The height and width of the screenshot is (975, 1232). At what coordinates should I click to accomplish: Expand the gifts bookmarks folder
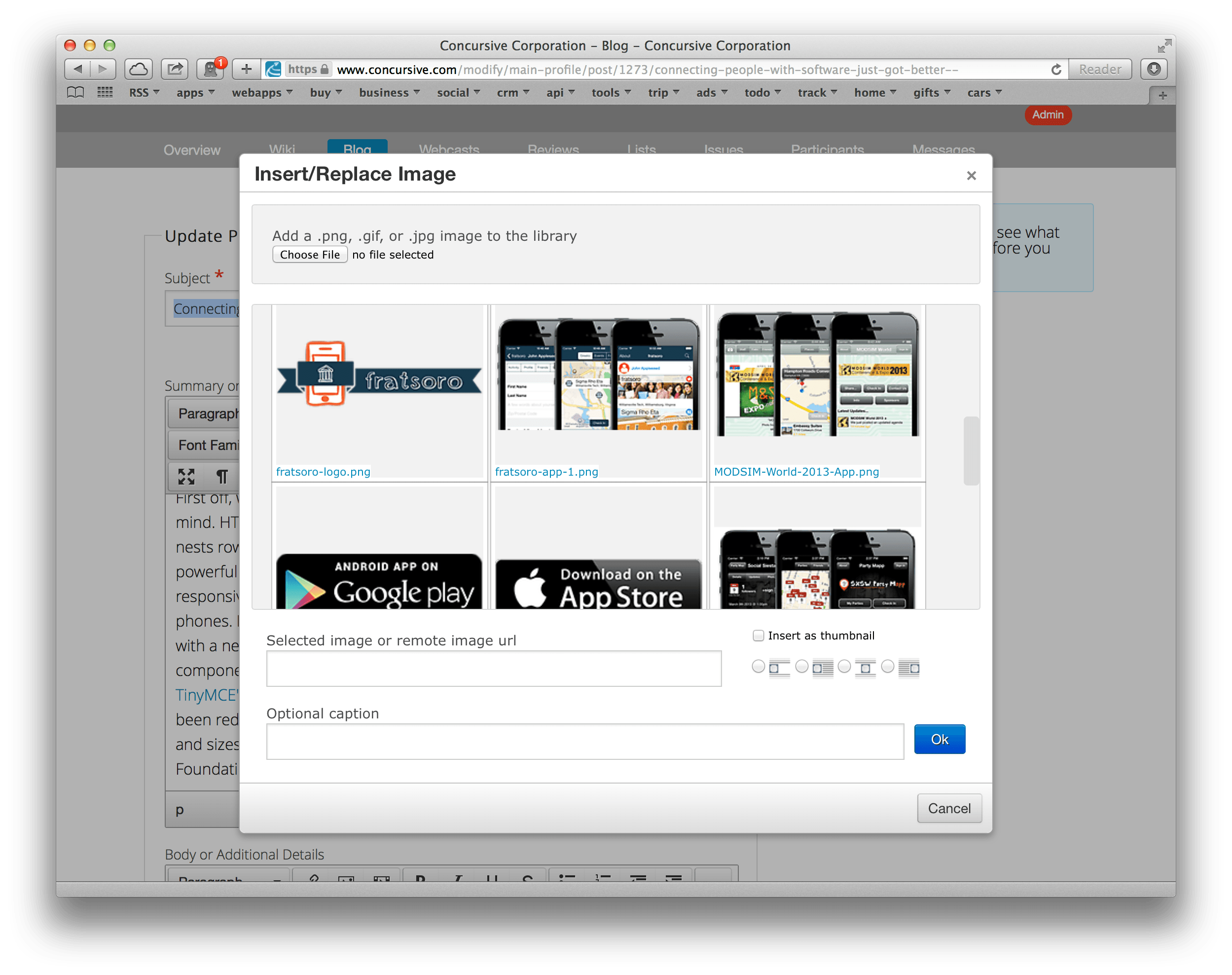931,92
